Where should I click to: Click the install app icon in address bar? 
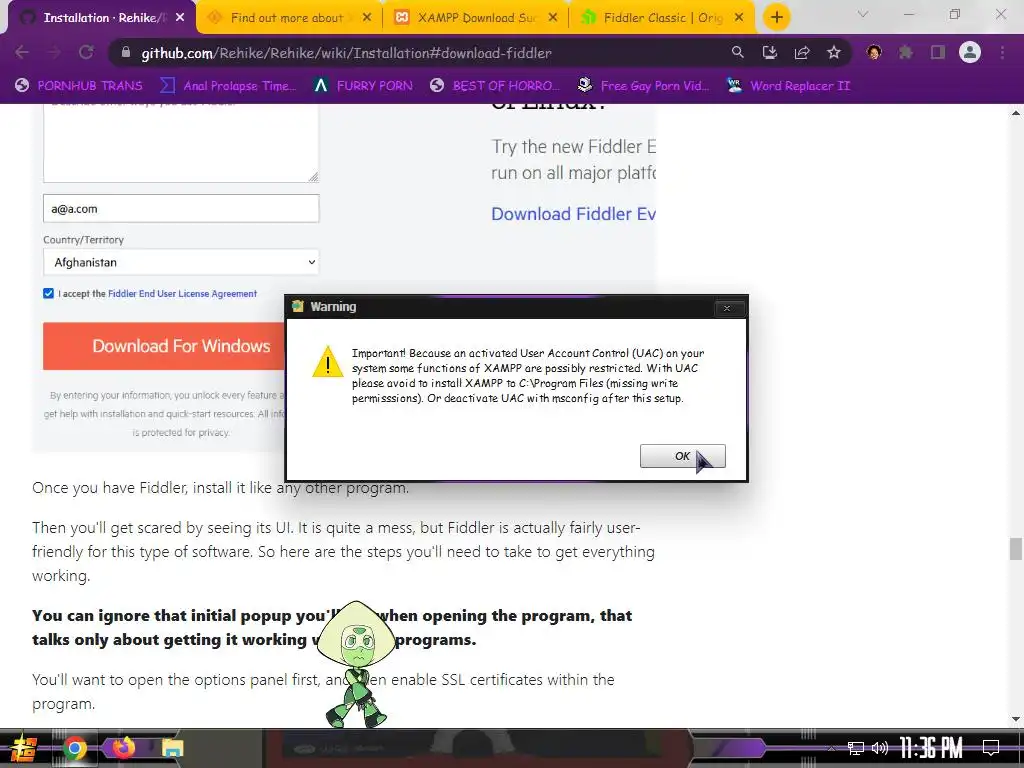coord(769,52)
